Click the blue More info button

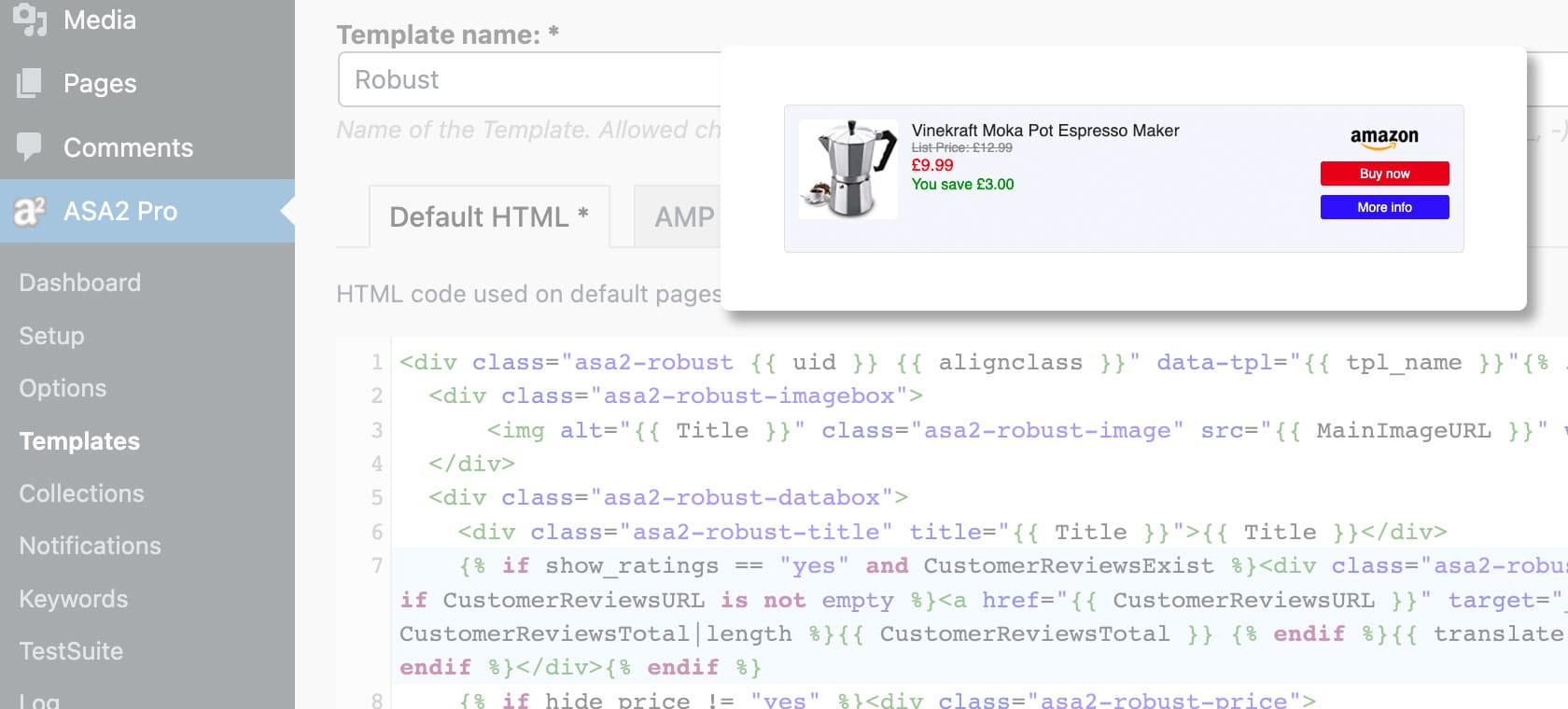coord(1384,207)
